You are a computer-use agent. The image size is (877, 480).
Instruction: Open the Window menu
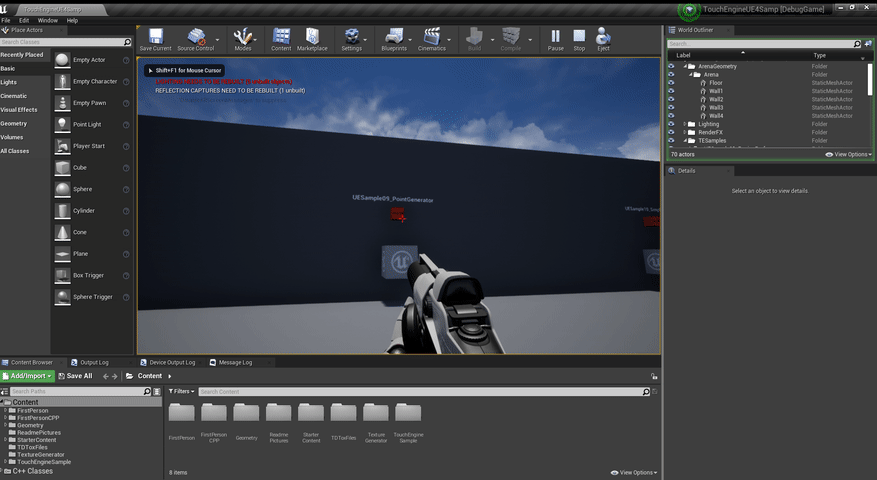[47, 20]
